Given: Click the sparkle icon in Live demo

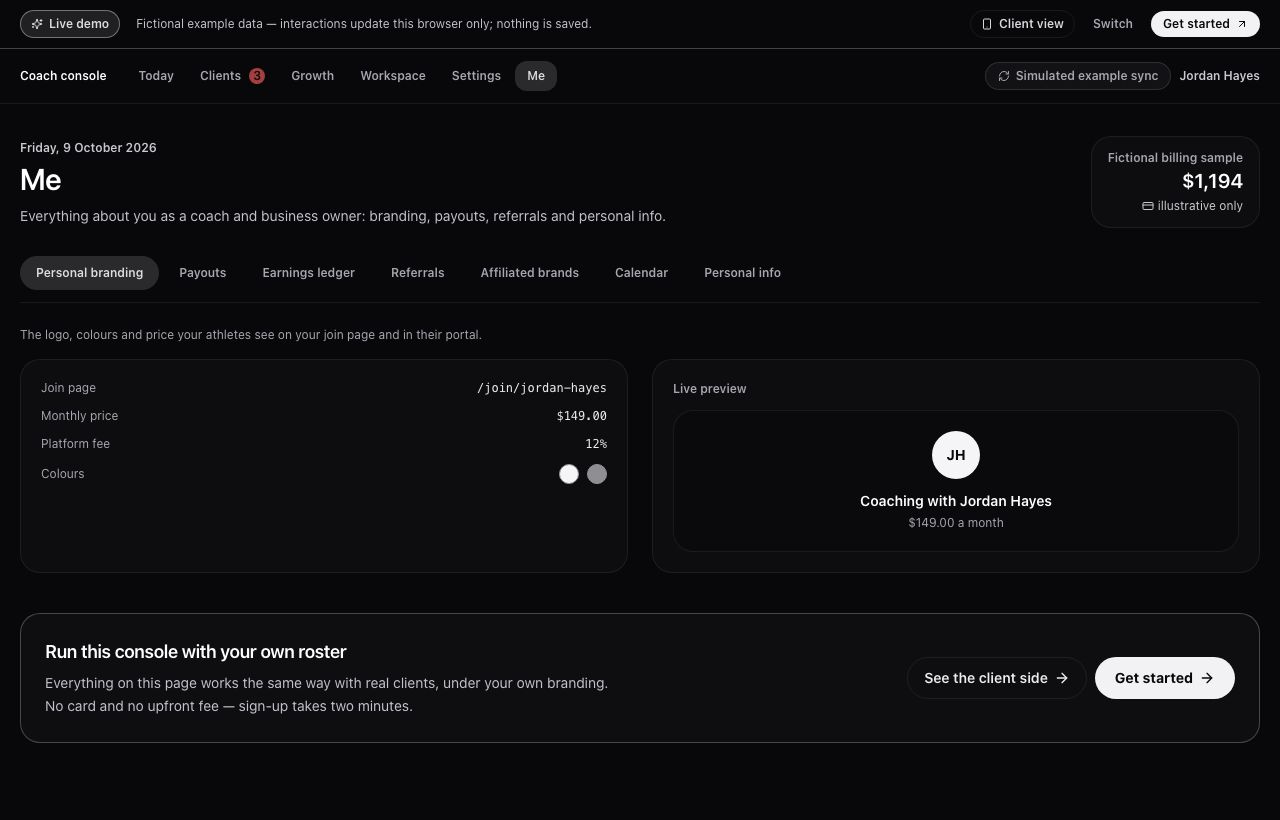Looking at the screenshot, I should [37, 24].
